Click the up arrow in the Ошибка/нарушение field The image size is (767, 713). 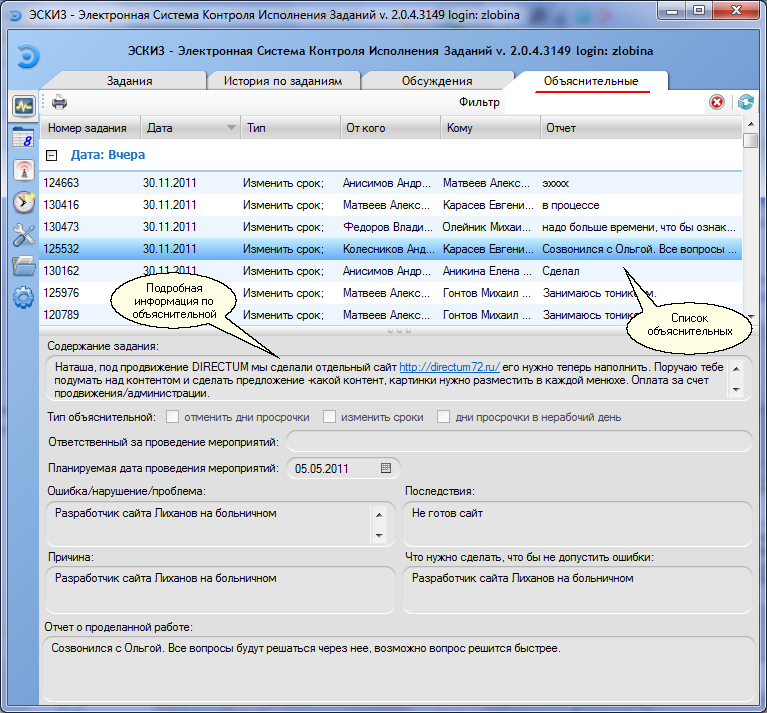[x=379, y=514]
